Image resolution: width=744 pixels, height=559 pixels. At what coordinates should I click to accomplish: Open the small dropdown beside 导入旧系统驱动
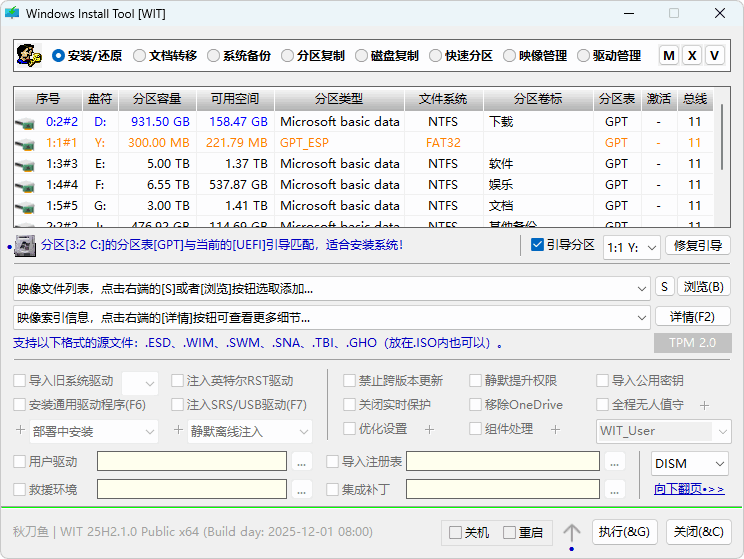tap(140, 382)
